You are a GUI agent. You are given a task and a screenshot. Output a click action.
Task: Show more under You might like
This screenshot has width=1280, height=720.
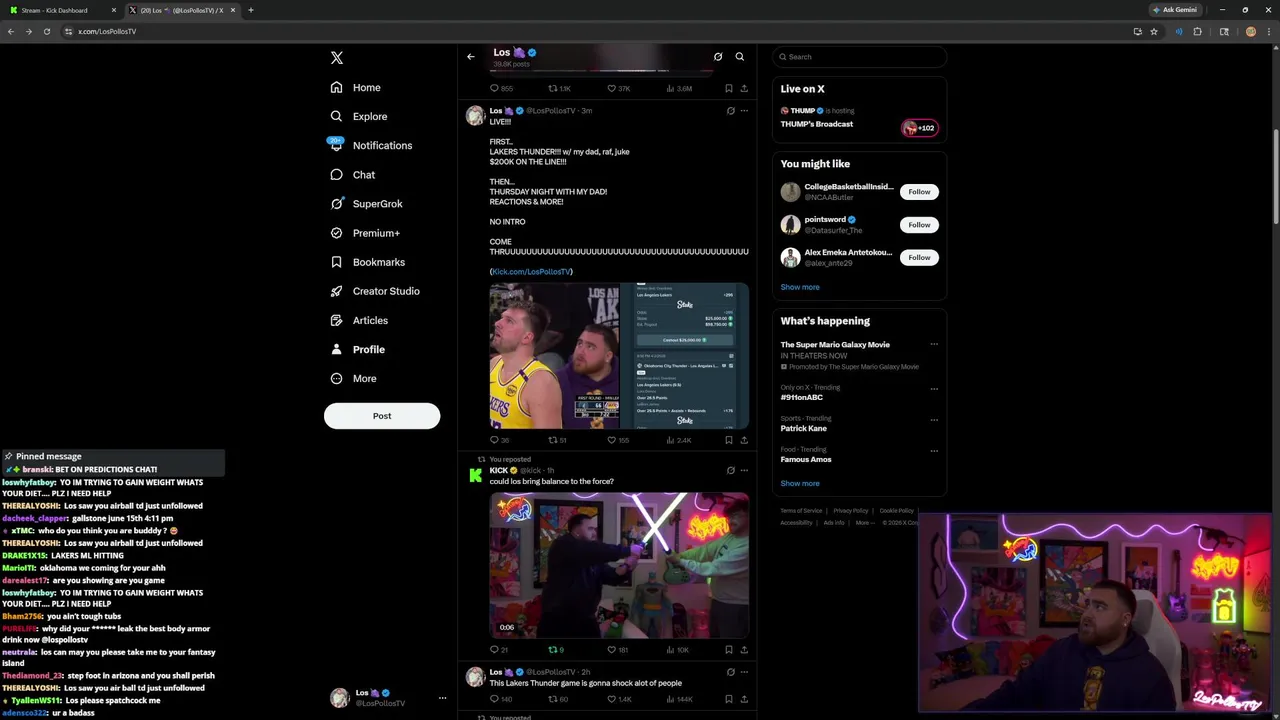point(800,287)
